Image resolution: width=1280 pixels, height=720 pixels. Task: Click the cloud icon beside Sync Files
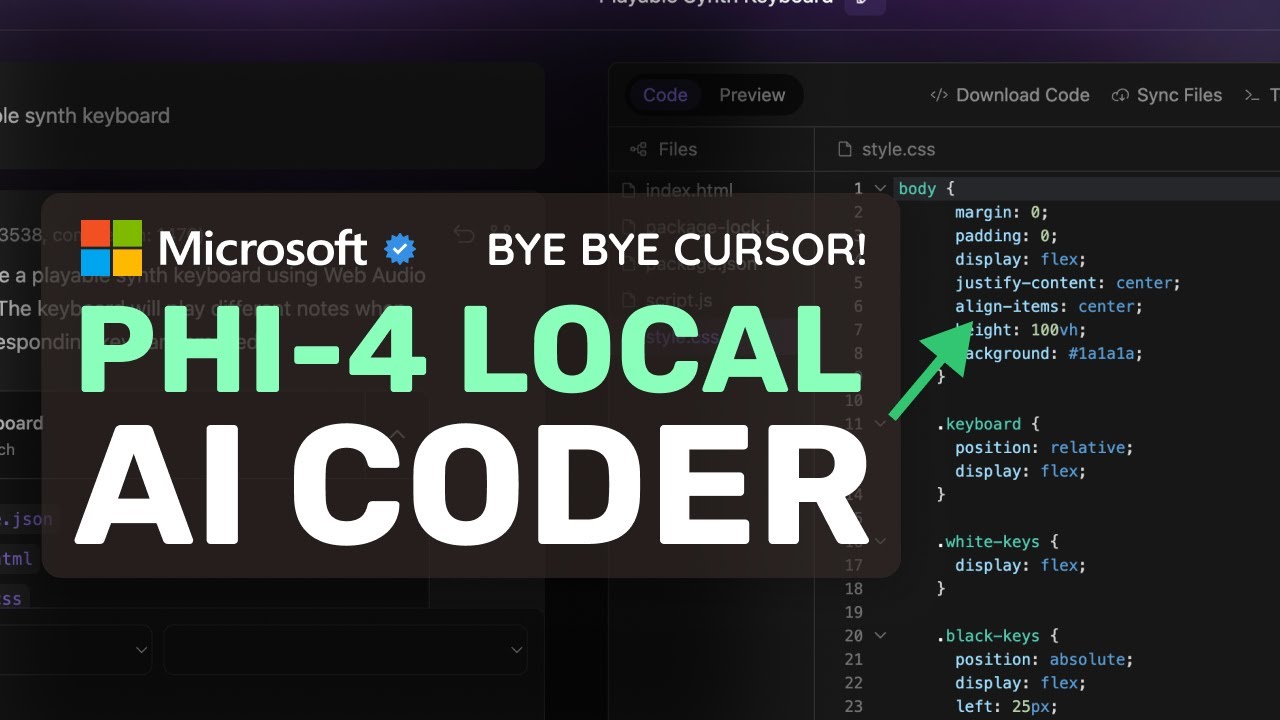(x=1120, y=95)
